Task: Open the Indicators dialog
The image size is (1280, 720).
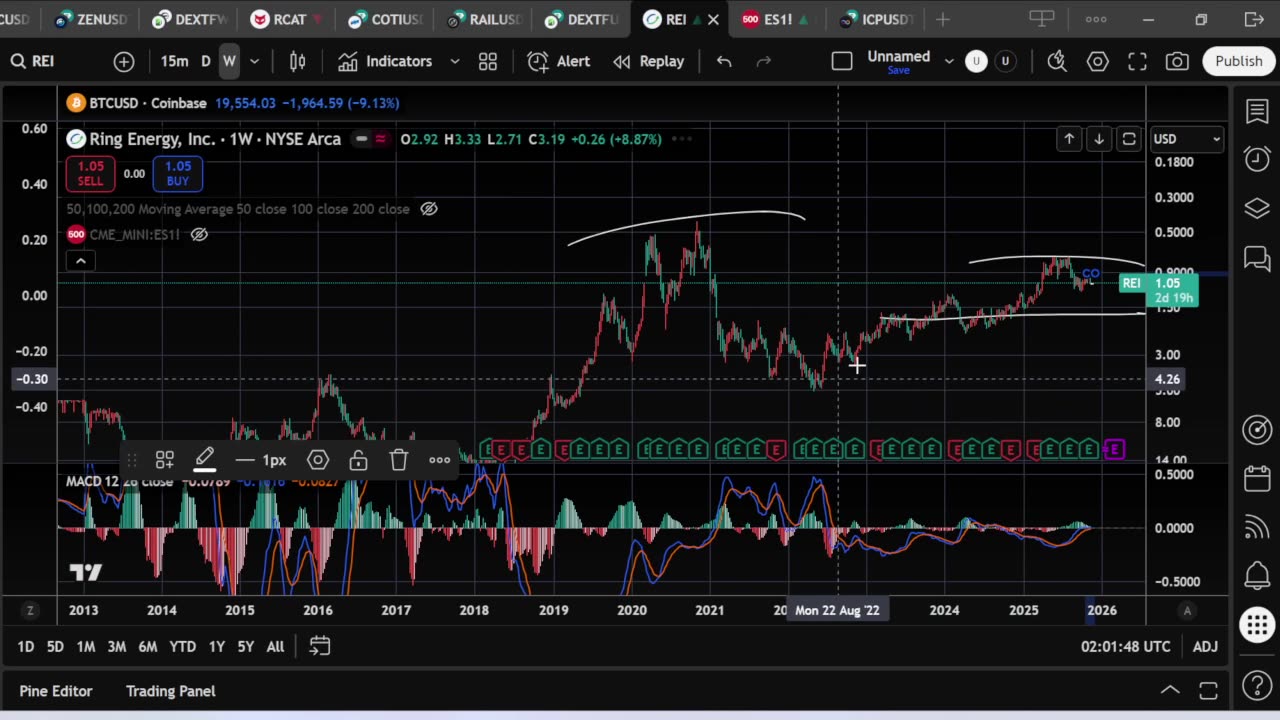Action: click(x=385, y=61)
